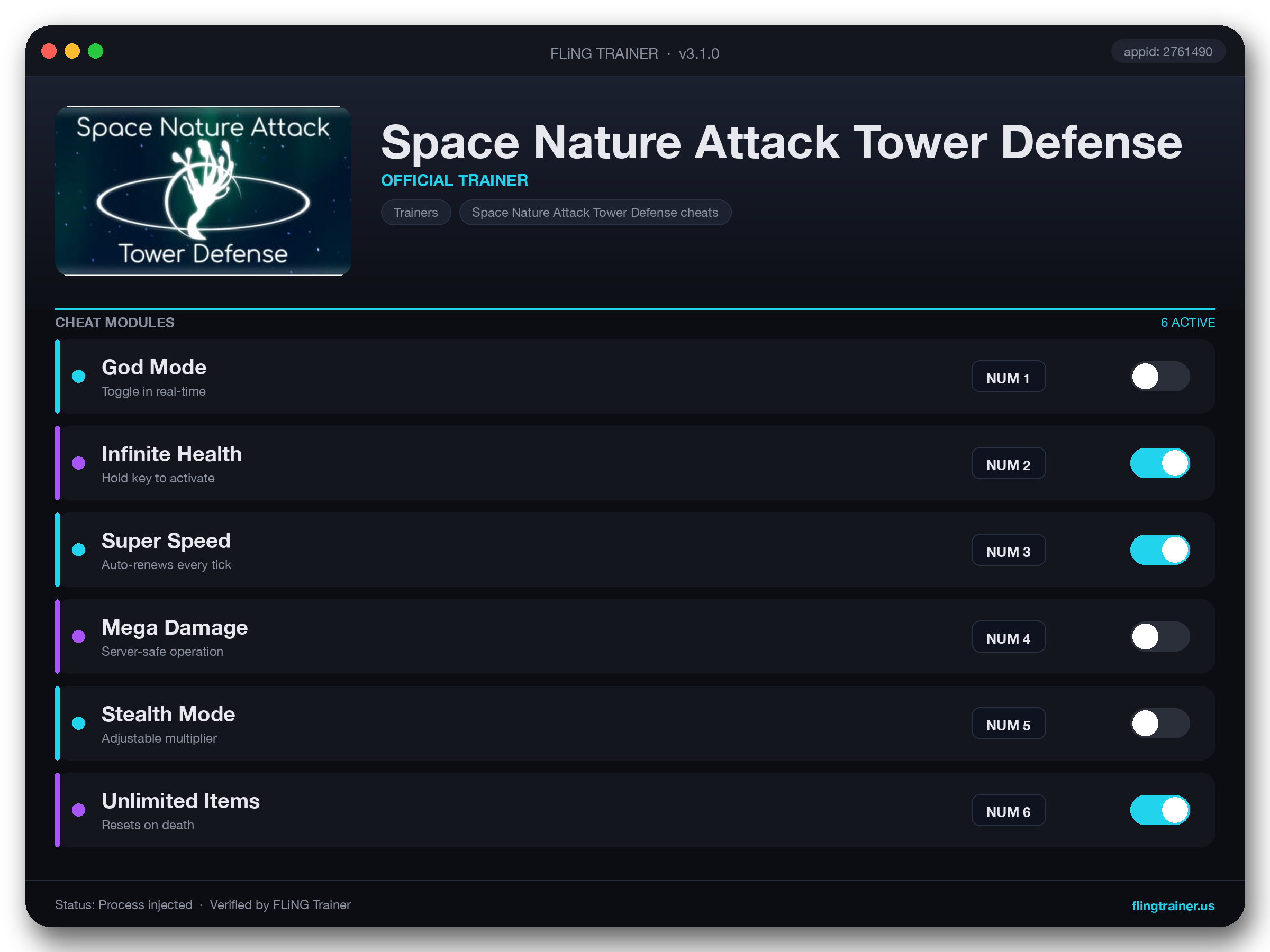Minimize the window with the yellow button
The width and height of the screenshot is (1270, 952).
(72, 51)
